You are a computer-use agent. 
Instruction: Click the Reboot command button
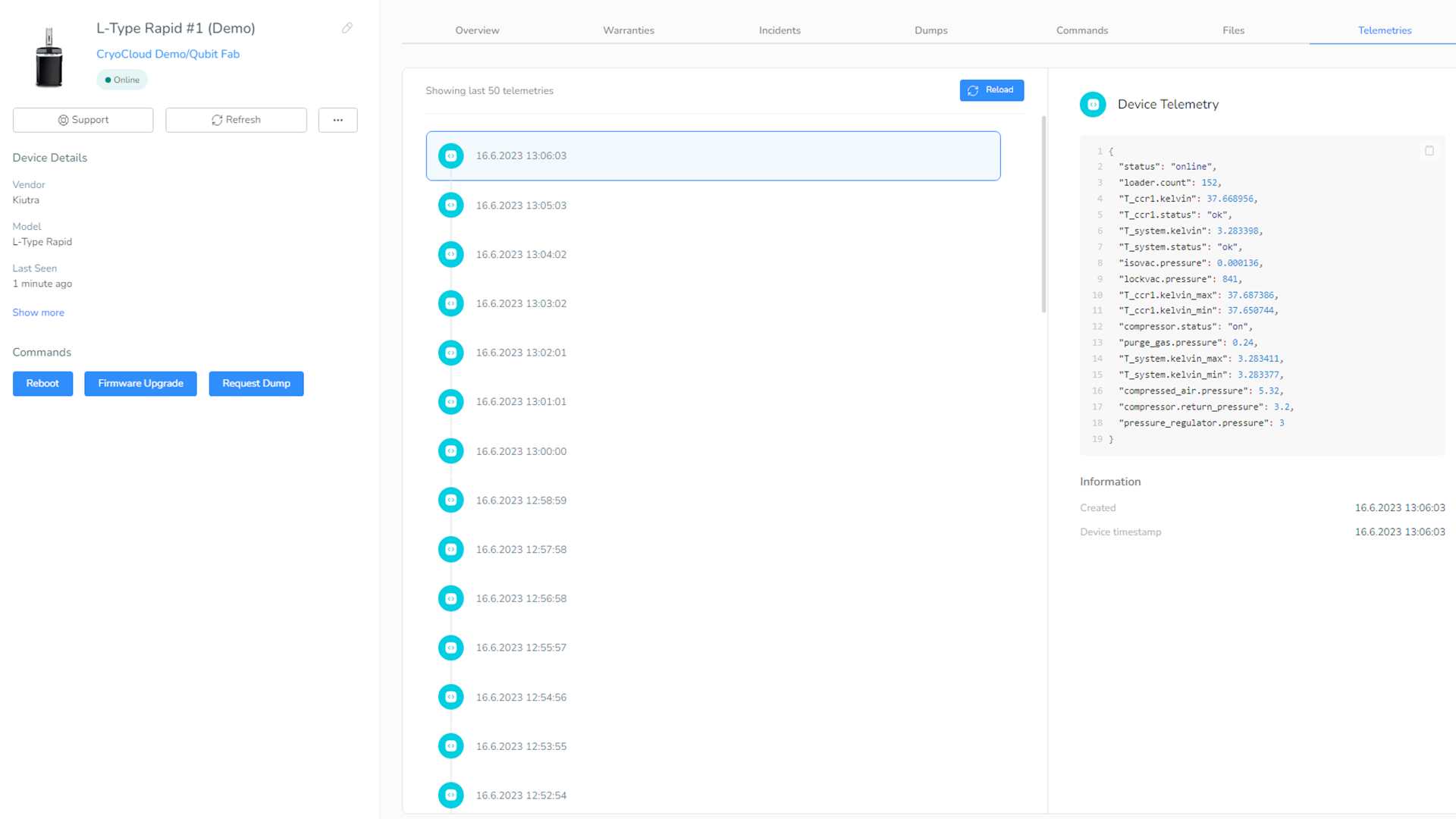43,383
